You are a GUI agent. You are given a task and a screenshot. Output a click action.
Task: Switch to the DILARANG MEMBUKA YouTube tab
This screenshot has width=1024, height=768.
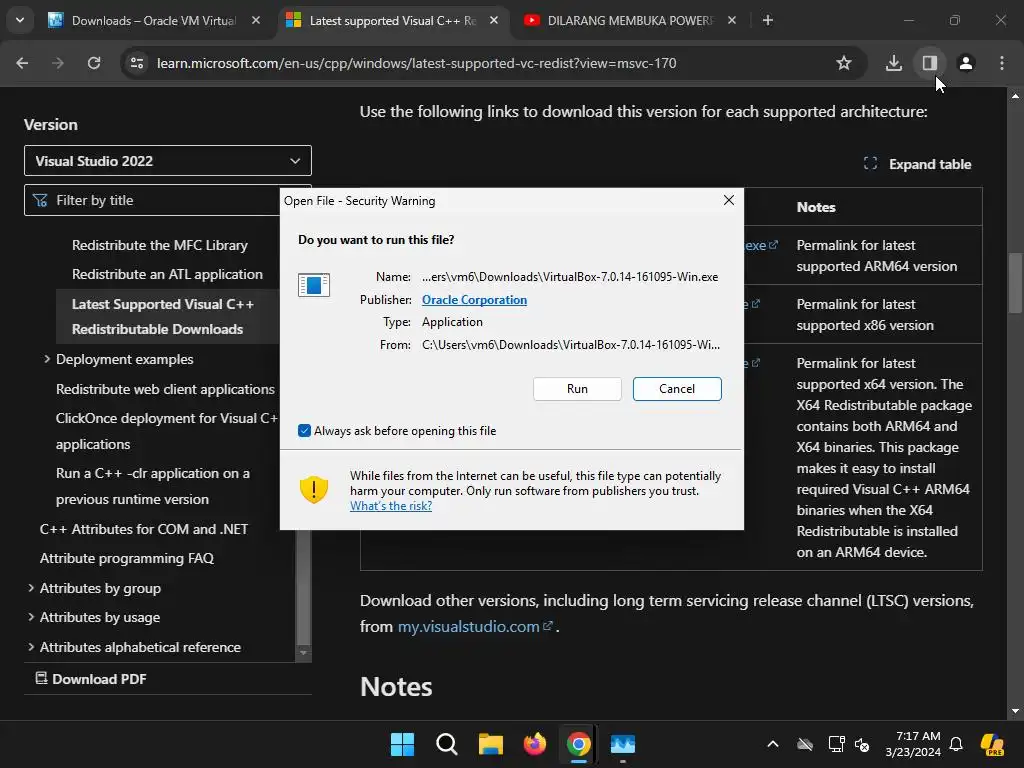click(x=630, y=20)
